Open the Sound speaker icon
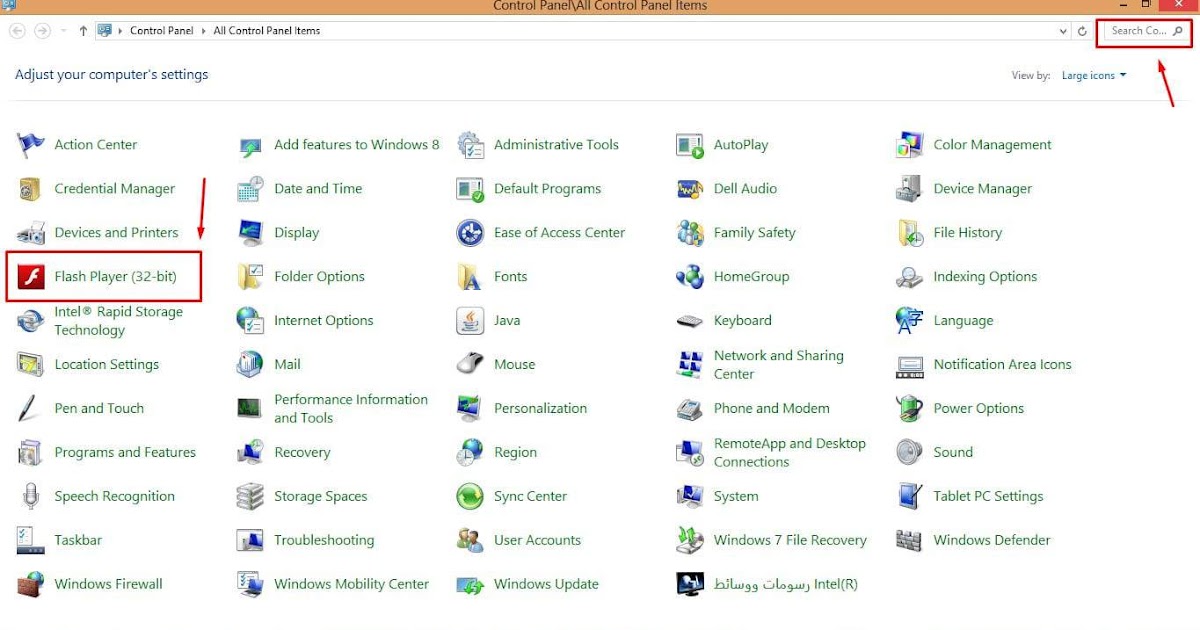Viewport: 1200px width, 630px height. [x=909, y=452]
